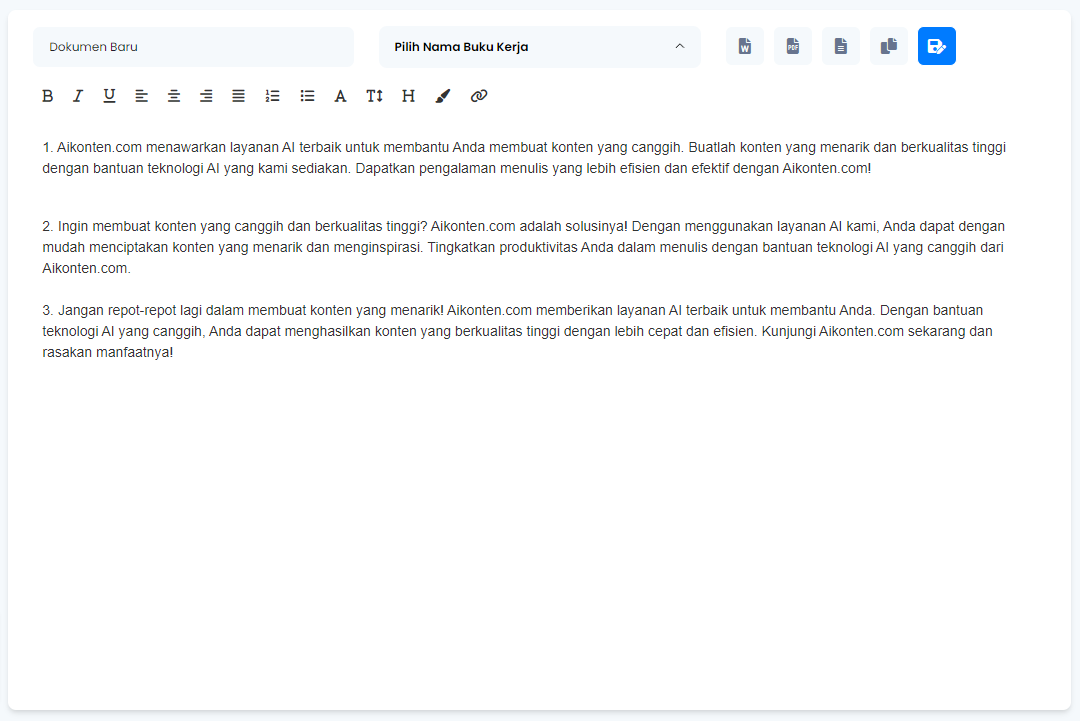1080x721 pixels.
Task: Click paragraph starting "2. Ingin membuat konten"
Action: point(523,247)
